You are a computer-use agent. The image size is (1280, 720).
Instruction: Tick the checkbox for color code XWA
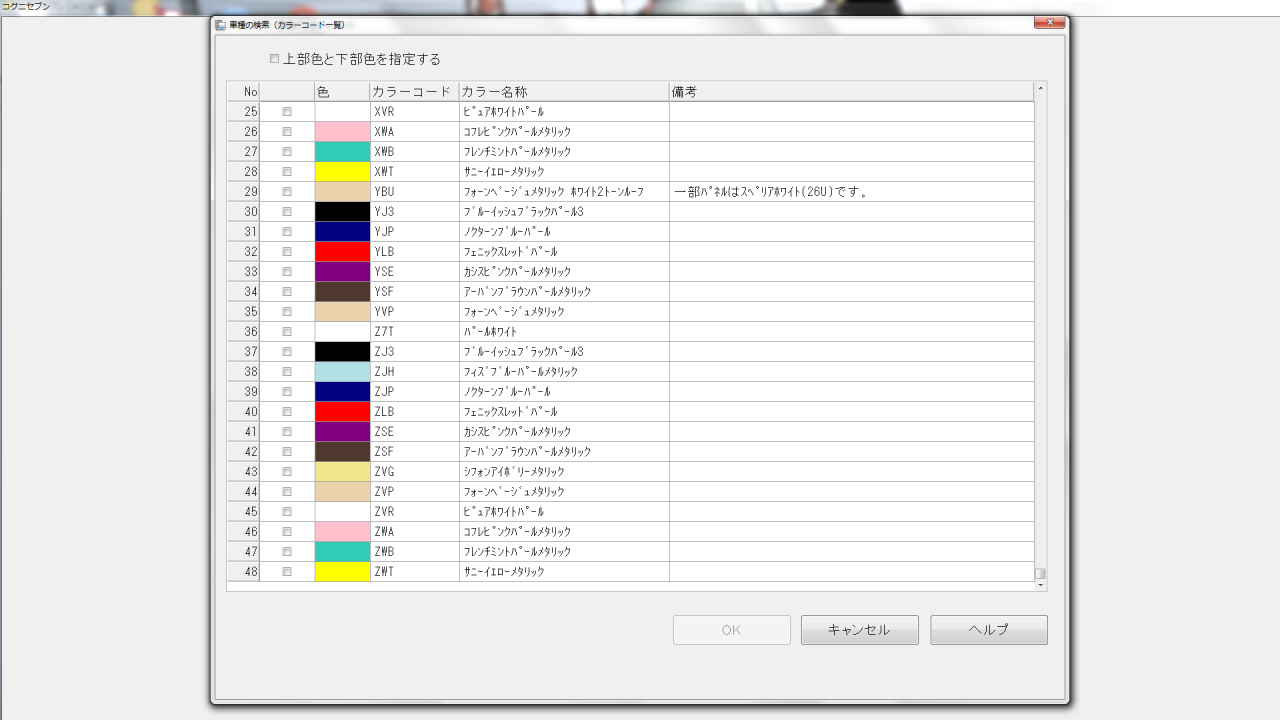point(287,131)
